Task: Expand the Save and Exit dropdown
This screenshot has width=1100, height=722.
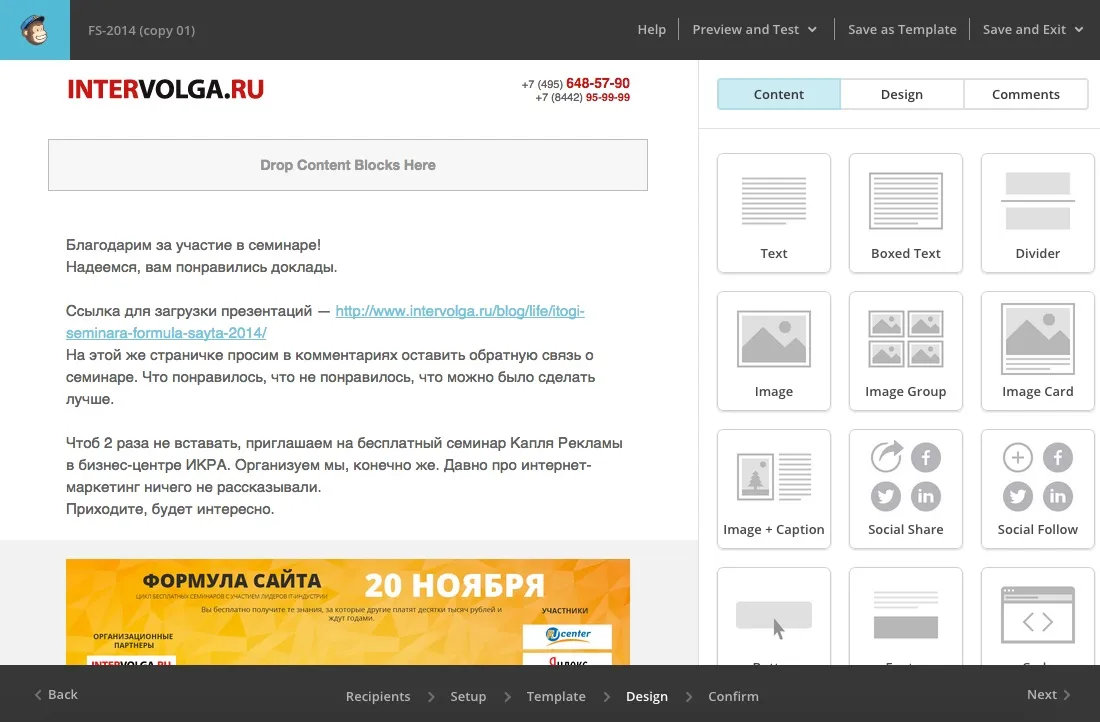Action: [1032, 29]
